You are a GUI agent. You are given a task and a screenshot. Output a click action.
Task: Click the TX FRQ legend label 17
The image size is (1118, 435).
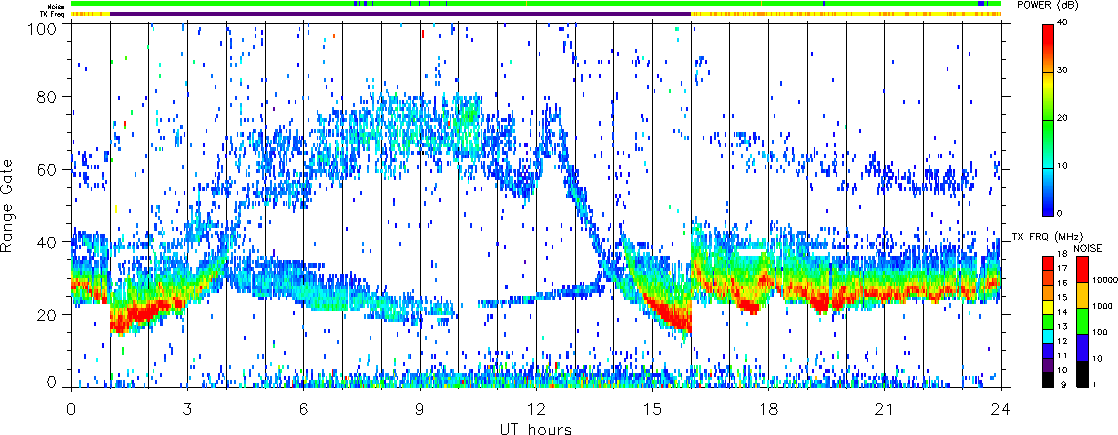(x=1062, y=269)
